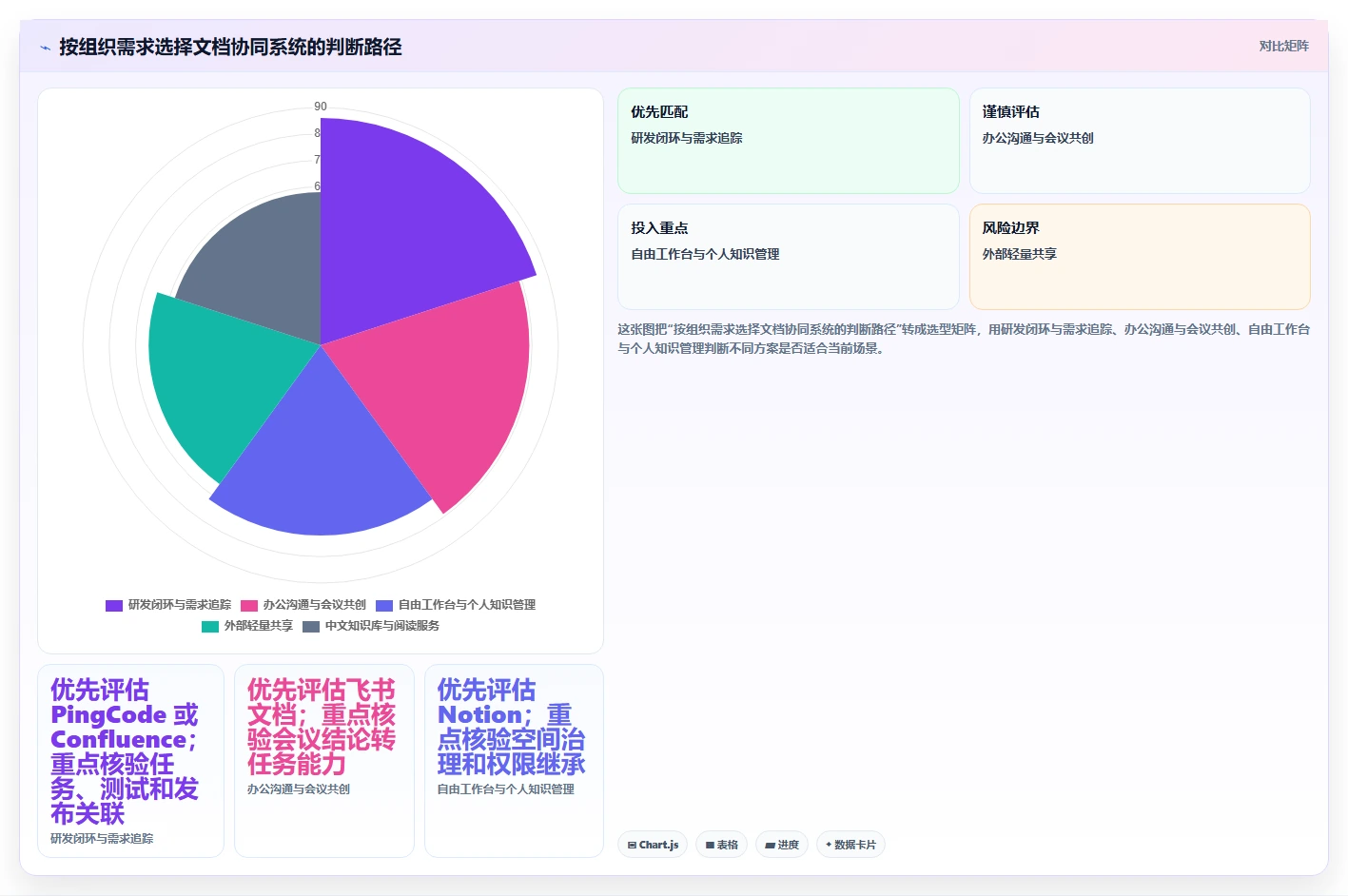Click the 表格 chip icon

(x=710, y=845)
